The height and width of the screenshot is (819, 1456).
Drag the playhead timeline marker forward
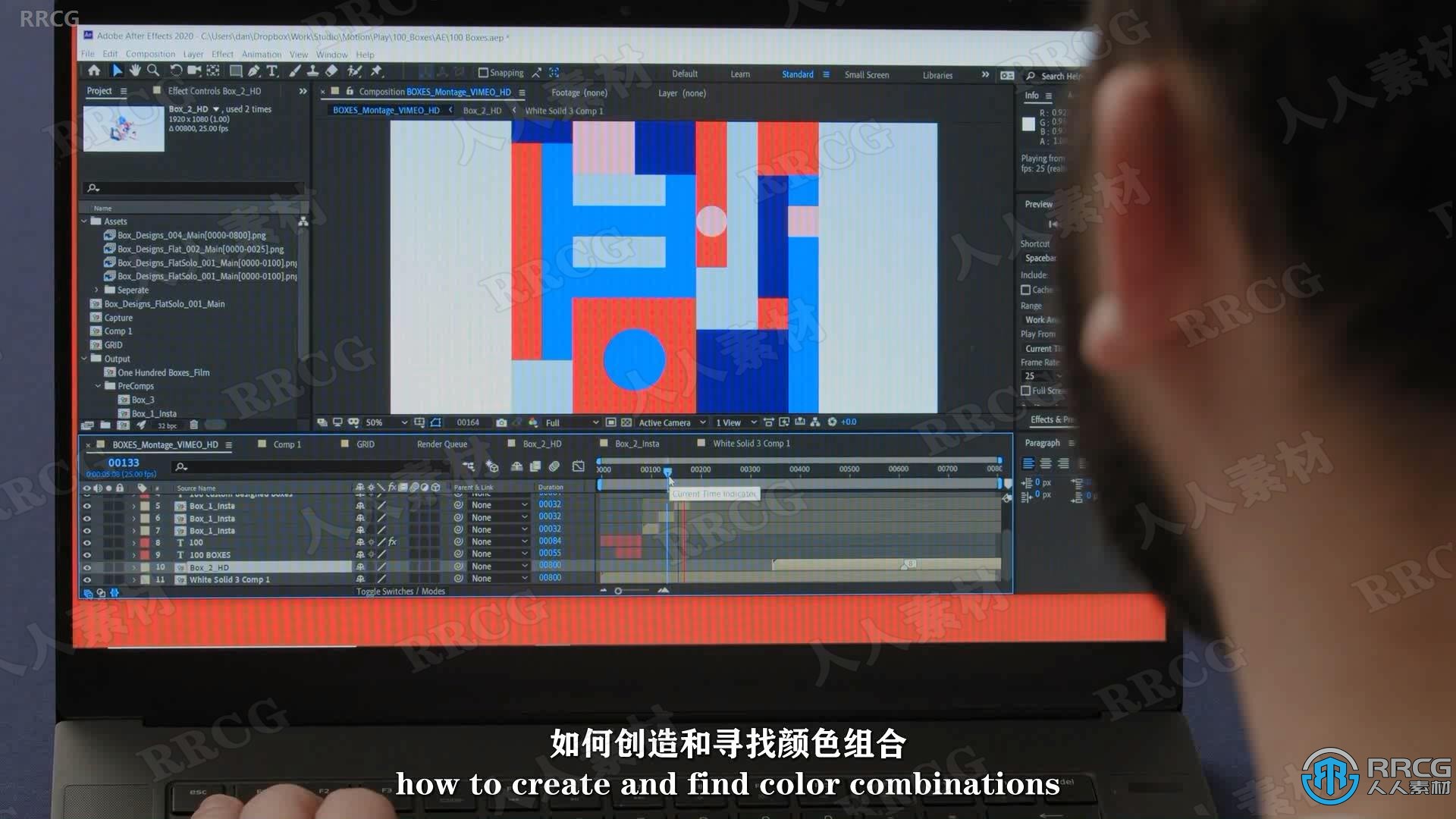pyautogui.click(x=668, y=469)
